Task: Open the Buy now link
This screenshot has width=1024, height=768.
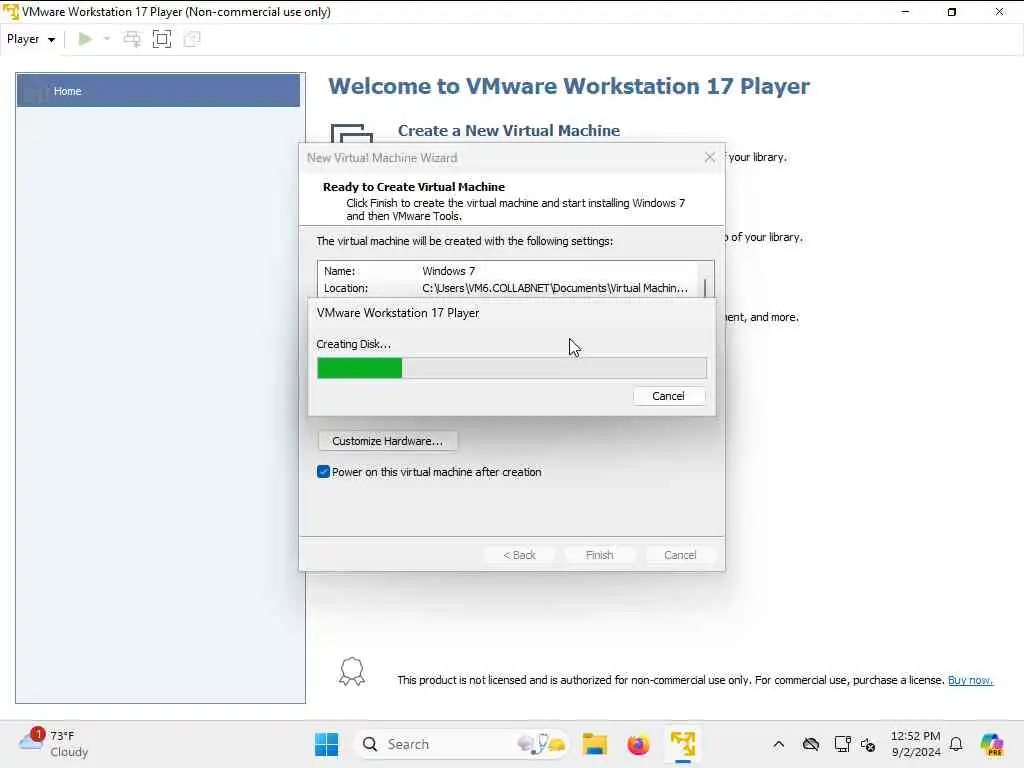Action: 970,680
